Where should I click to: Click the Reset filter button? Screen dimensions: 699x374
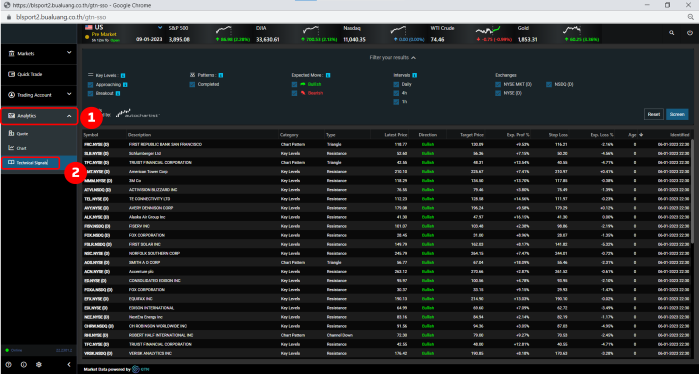tap(654, 114)
